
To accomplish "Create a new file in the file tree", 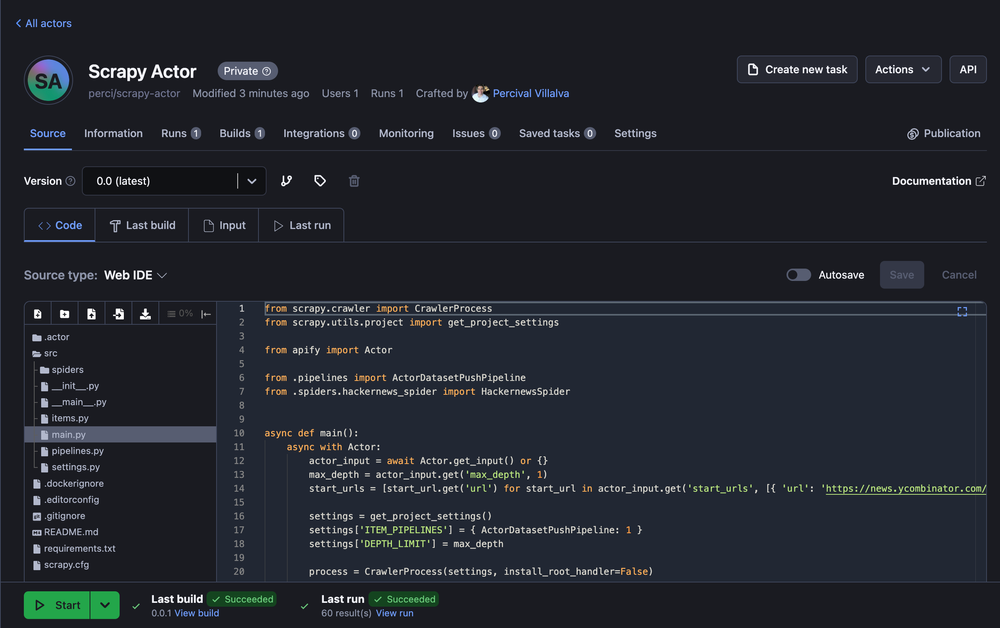I will [x=37, y=313].
